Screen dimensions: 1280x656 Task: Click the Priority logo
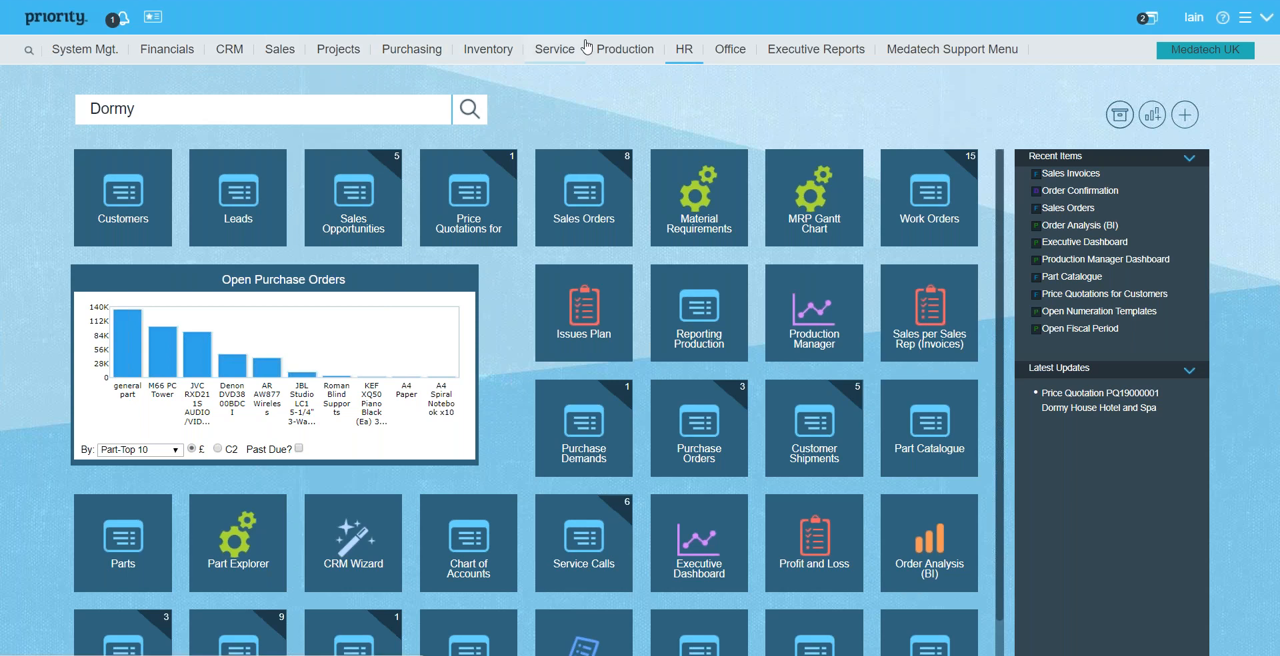[56, 18]
